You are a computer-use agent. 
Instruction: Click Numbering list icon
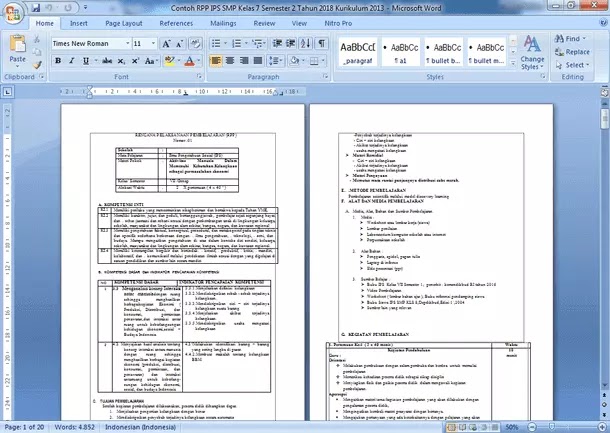click(x=236, y=43)
